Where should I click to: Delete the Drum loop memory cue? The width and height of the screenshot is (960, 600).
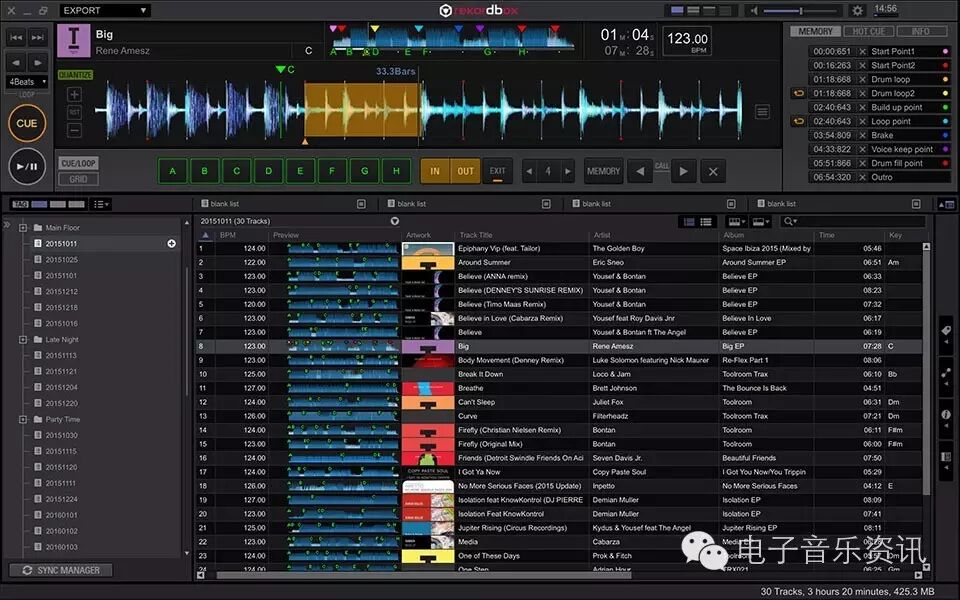pyautogui.click(x=862, y=80)
